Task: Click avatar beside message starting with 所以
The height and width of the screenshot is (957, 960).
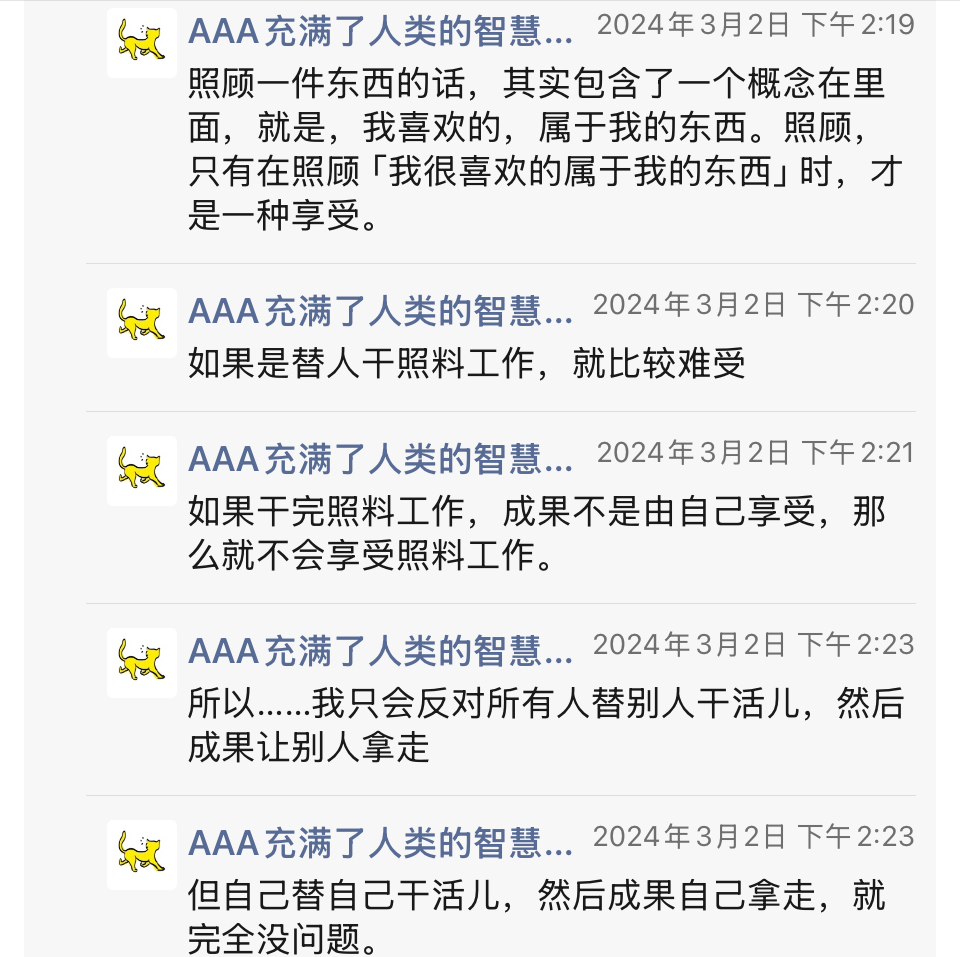Action: click(x=142, y=662)
